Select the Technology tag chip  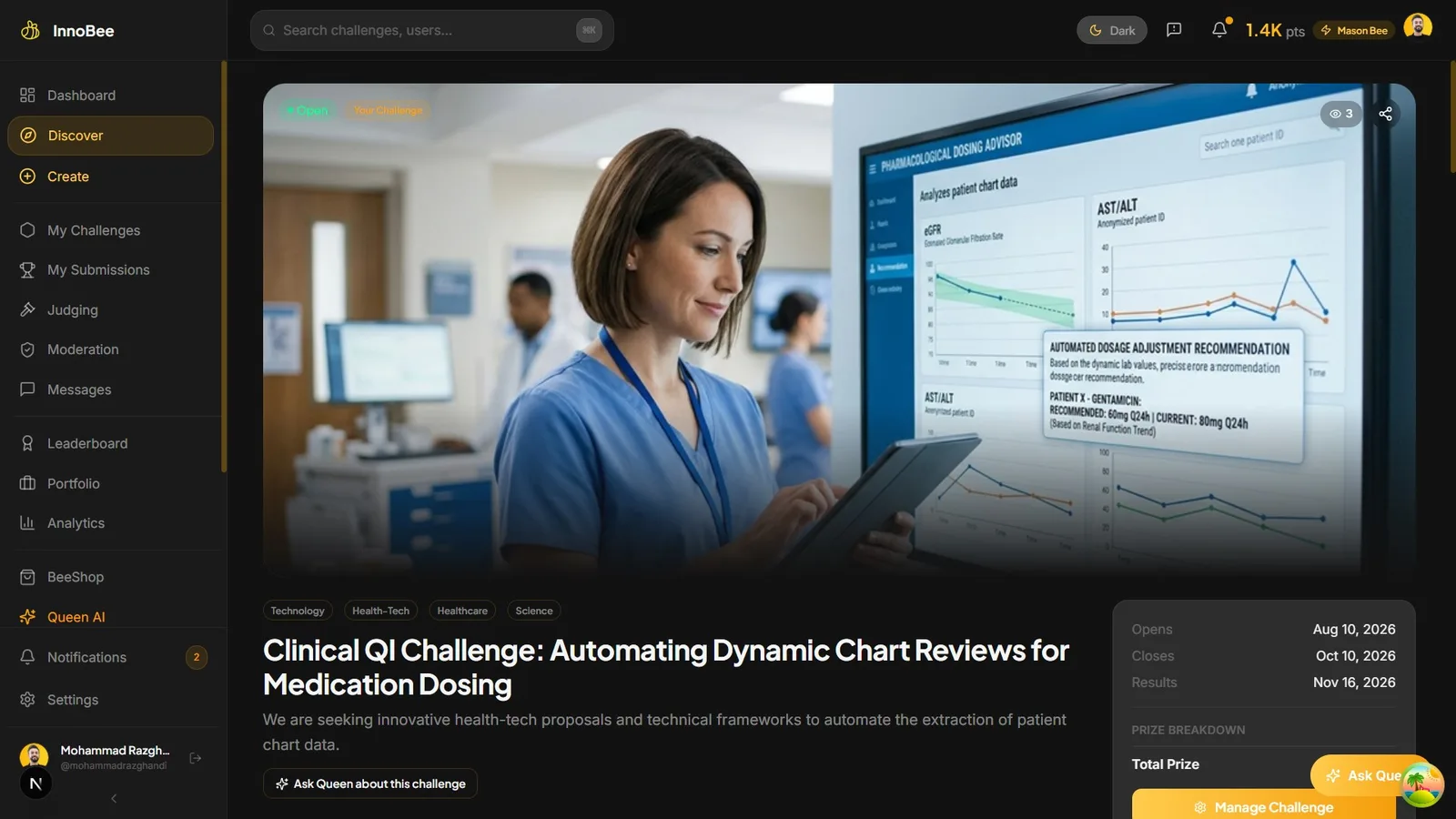click(x=298, y=611)
